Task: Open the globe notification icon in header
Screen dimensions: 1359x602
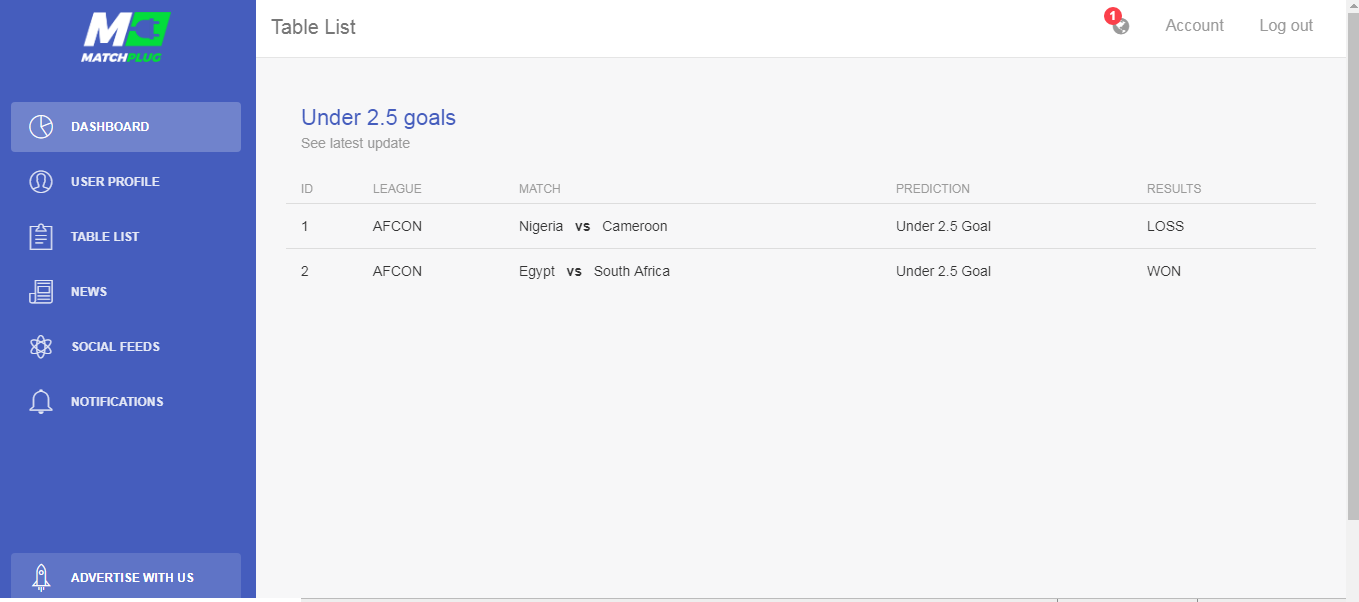Action: point(1121,27)
